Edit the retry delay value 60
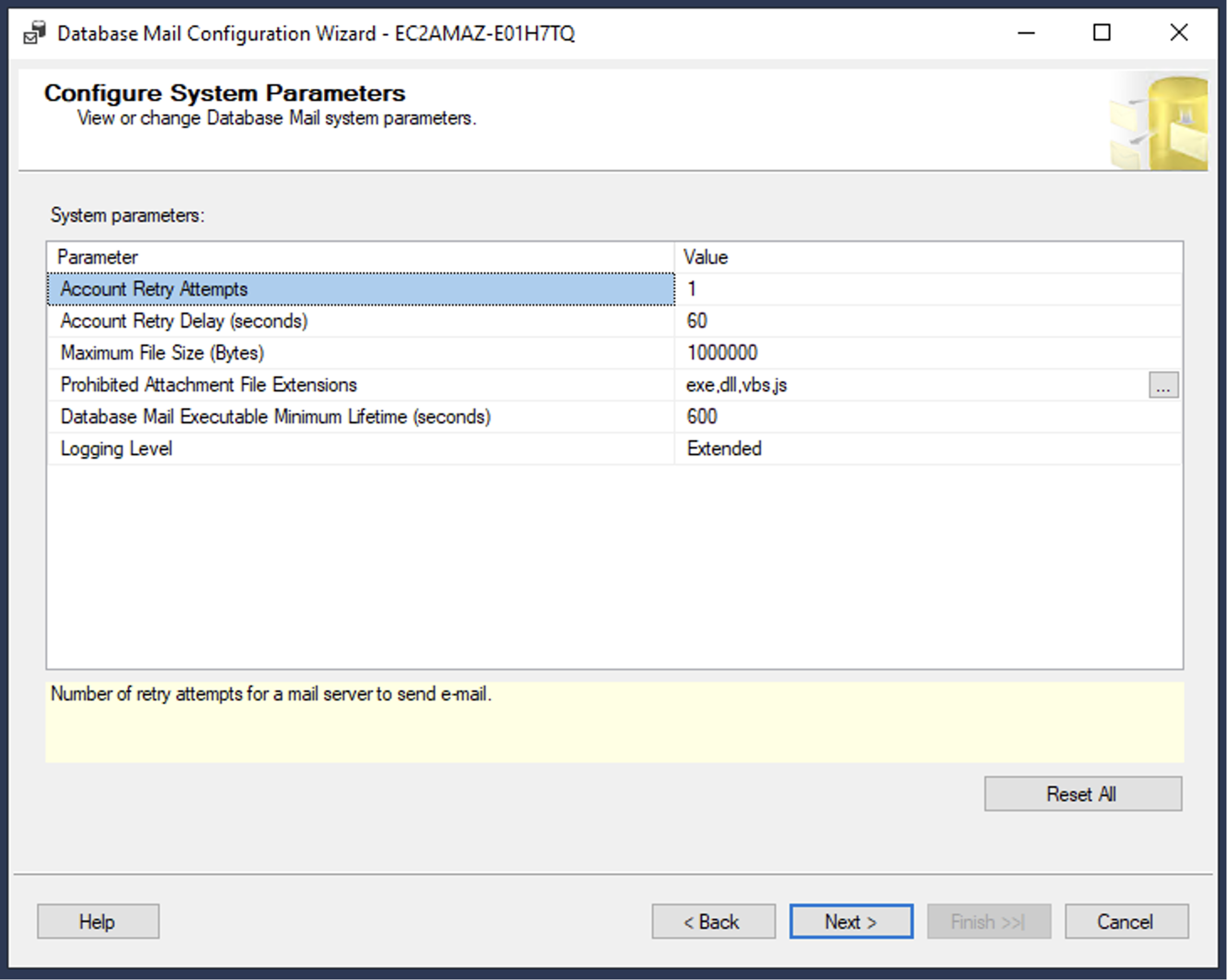 pos(928,321)
